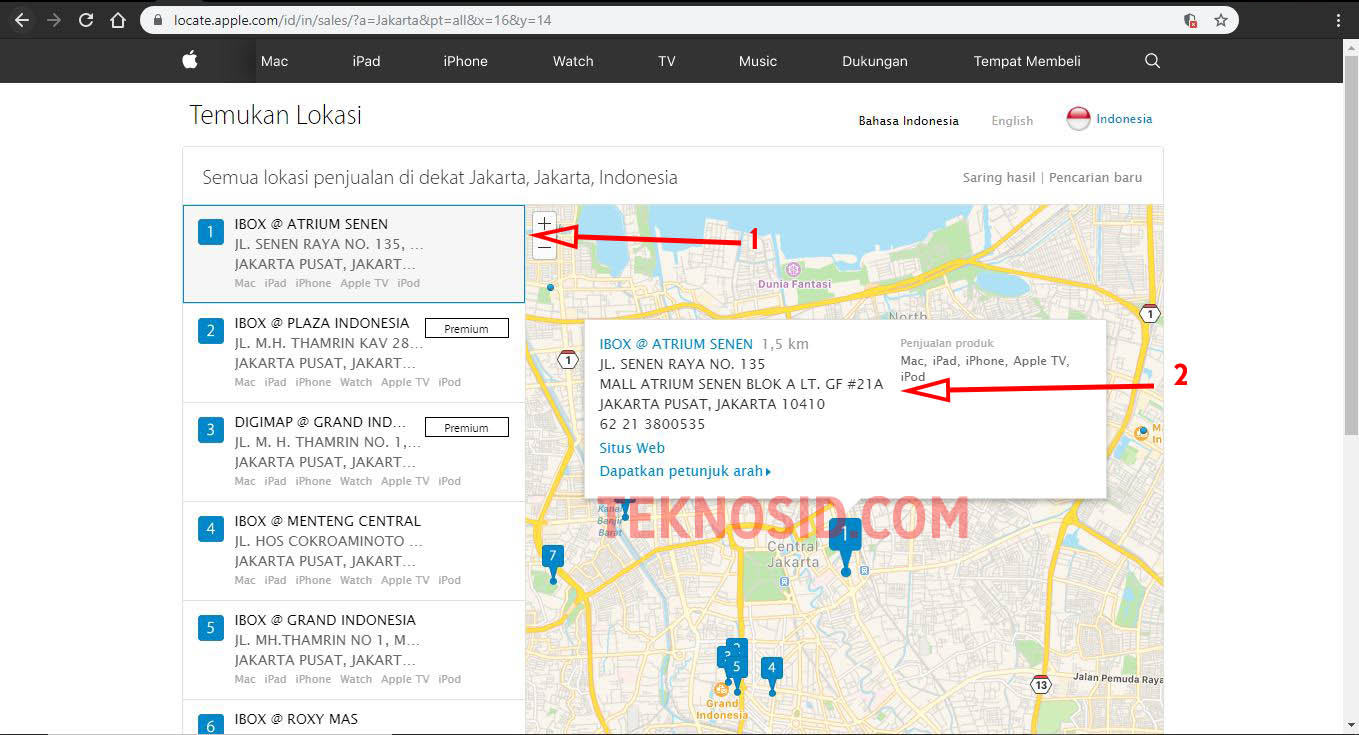Open Situs Web link in popup

pos(632,448)
